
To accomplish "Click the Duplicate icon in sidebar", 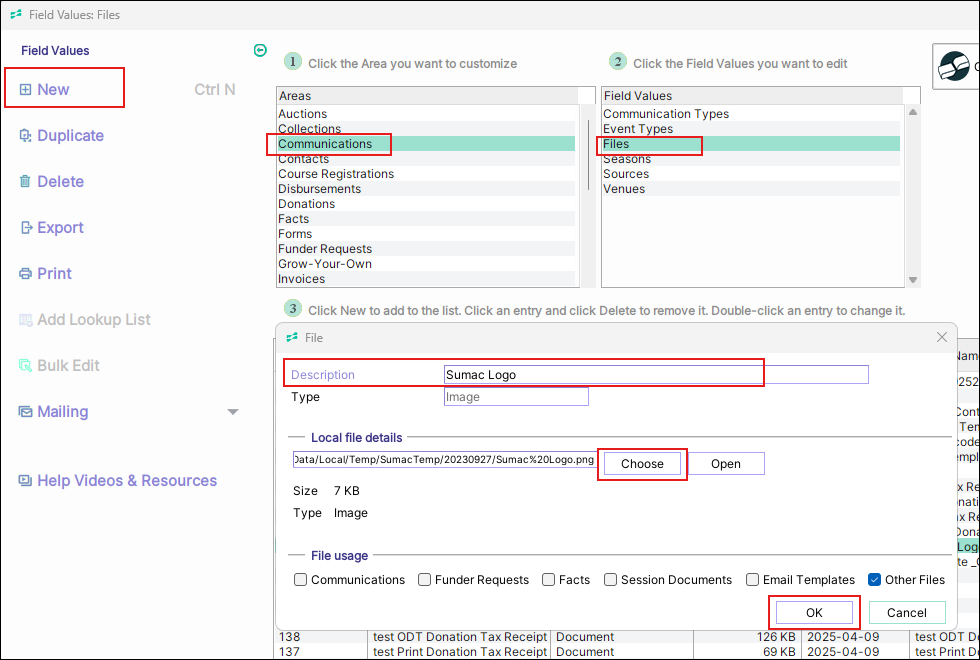I will 26,136.
